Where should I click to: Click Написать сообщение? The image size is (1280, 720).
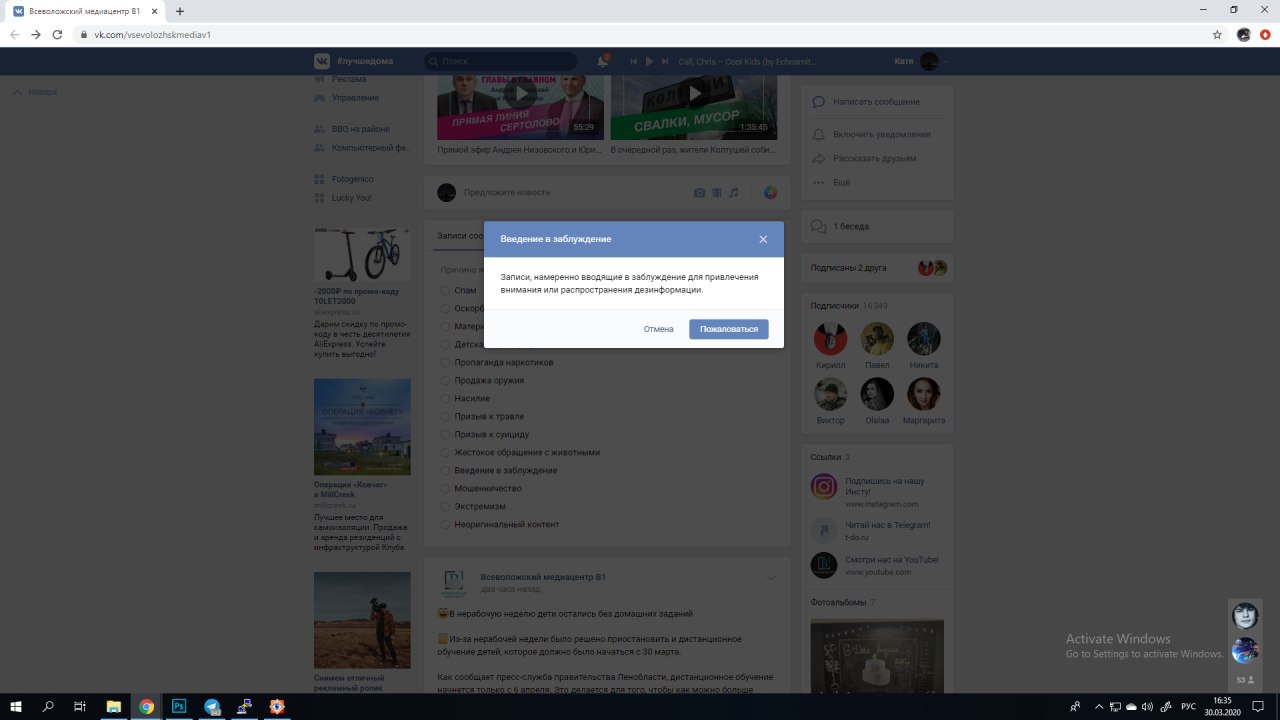pos(876,102)
